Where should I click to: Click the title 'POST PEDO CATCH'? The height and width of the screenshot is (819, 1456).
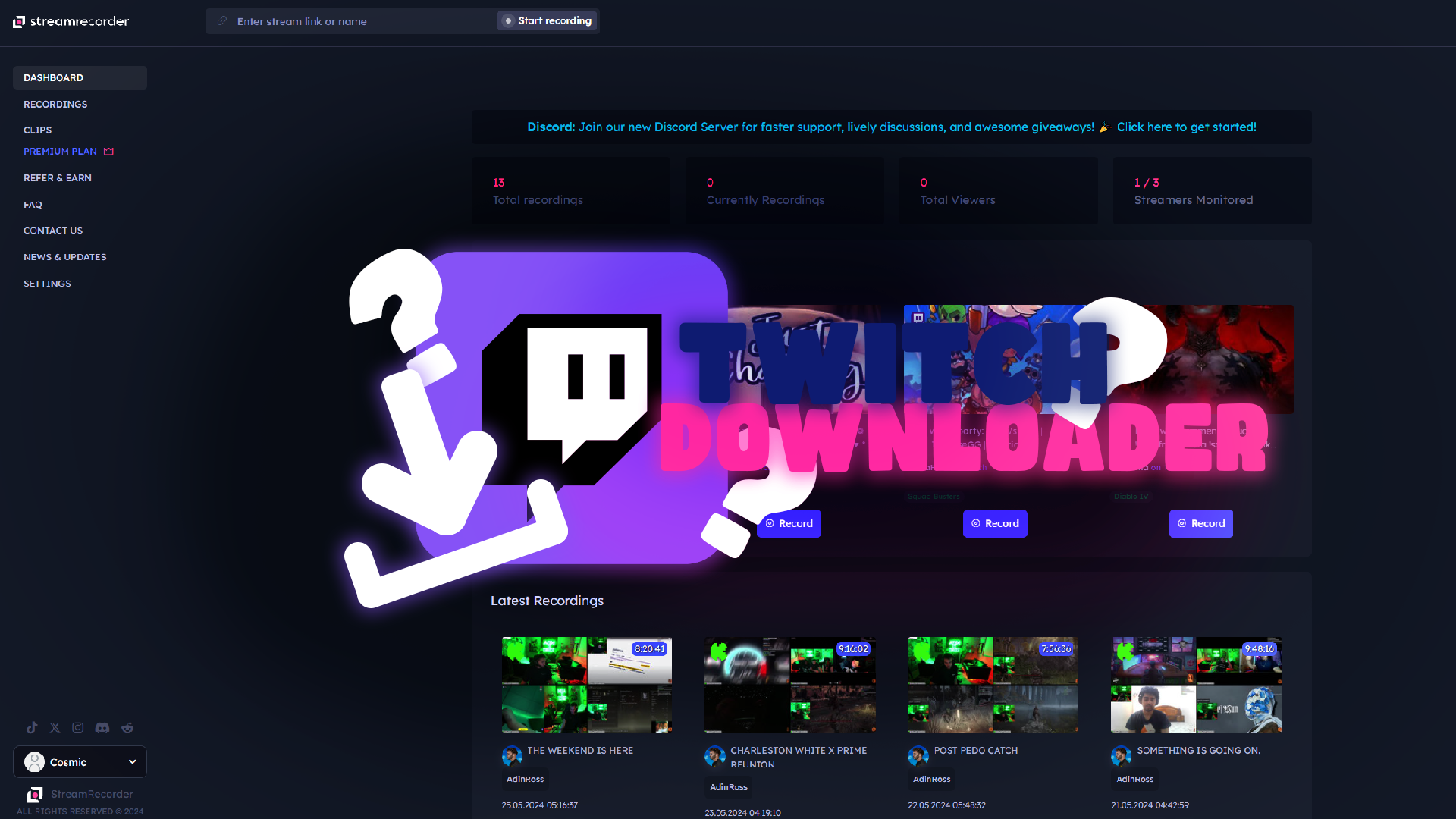point(976,751)
